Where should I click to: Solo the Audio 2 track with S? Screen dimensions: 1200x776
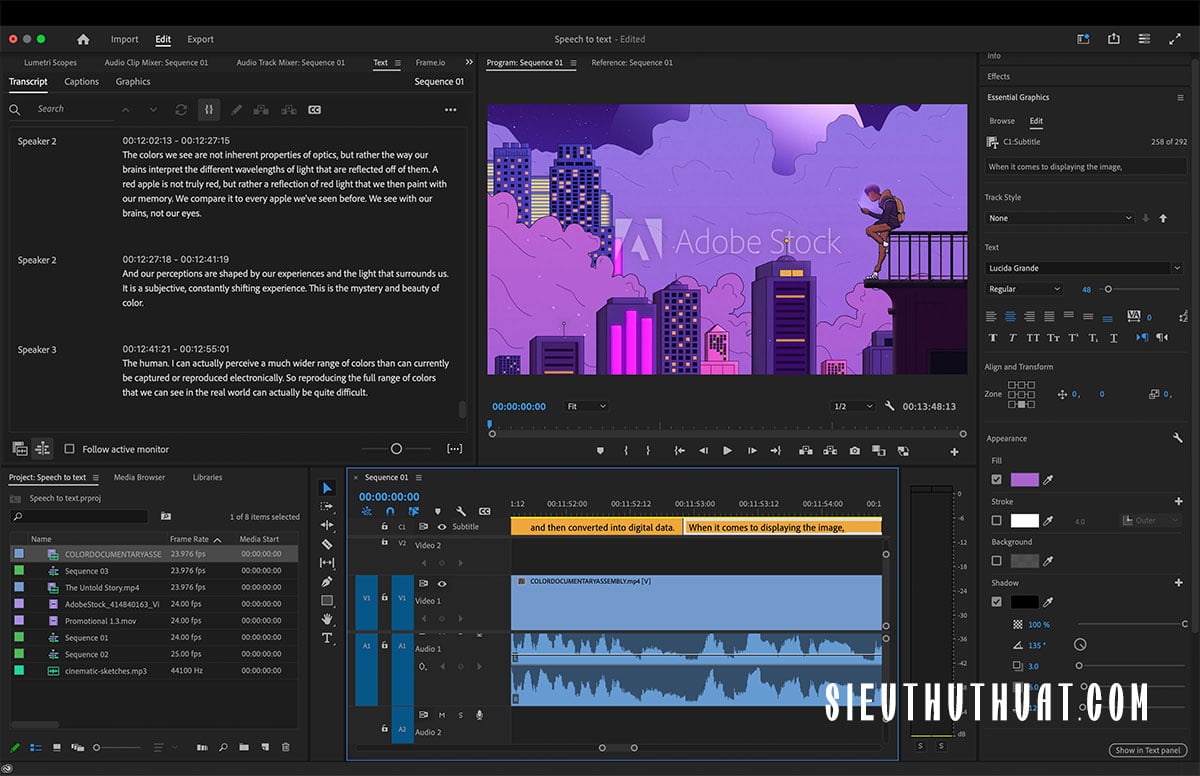coord(460,715)
